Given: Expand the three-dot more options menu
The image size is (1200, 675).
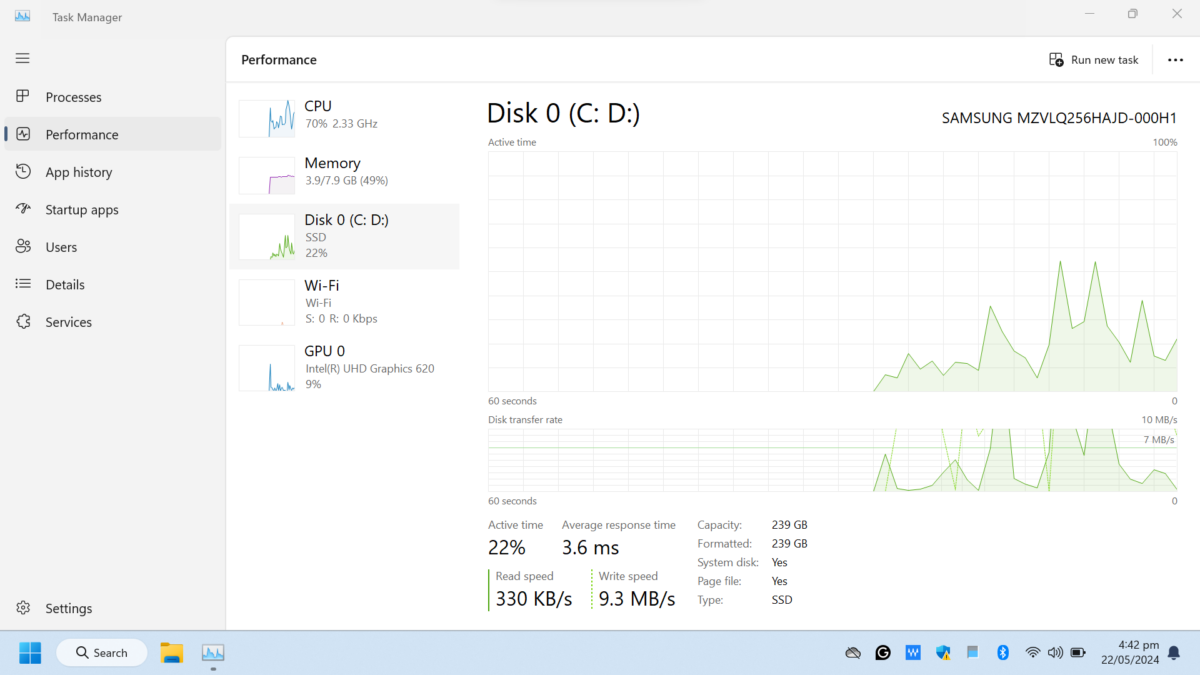Looking at the screenshot, I should point(1175,60).
